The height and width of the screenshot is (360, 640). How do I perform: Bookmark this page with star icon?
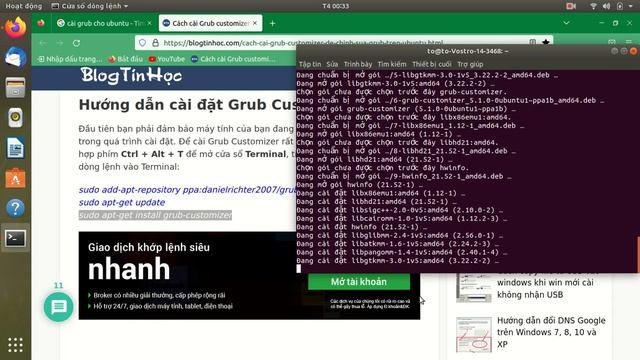(x=546, y=42)
